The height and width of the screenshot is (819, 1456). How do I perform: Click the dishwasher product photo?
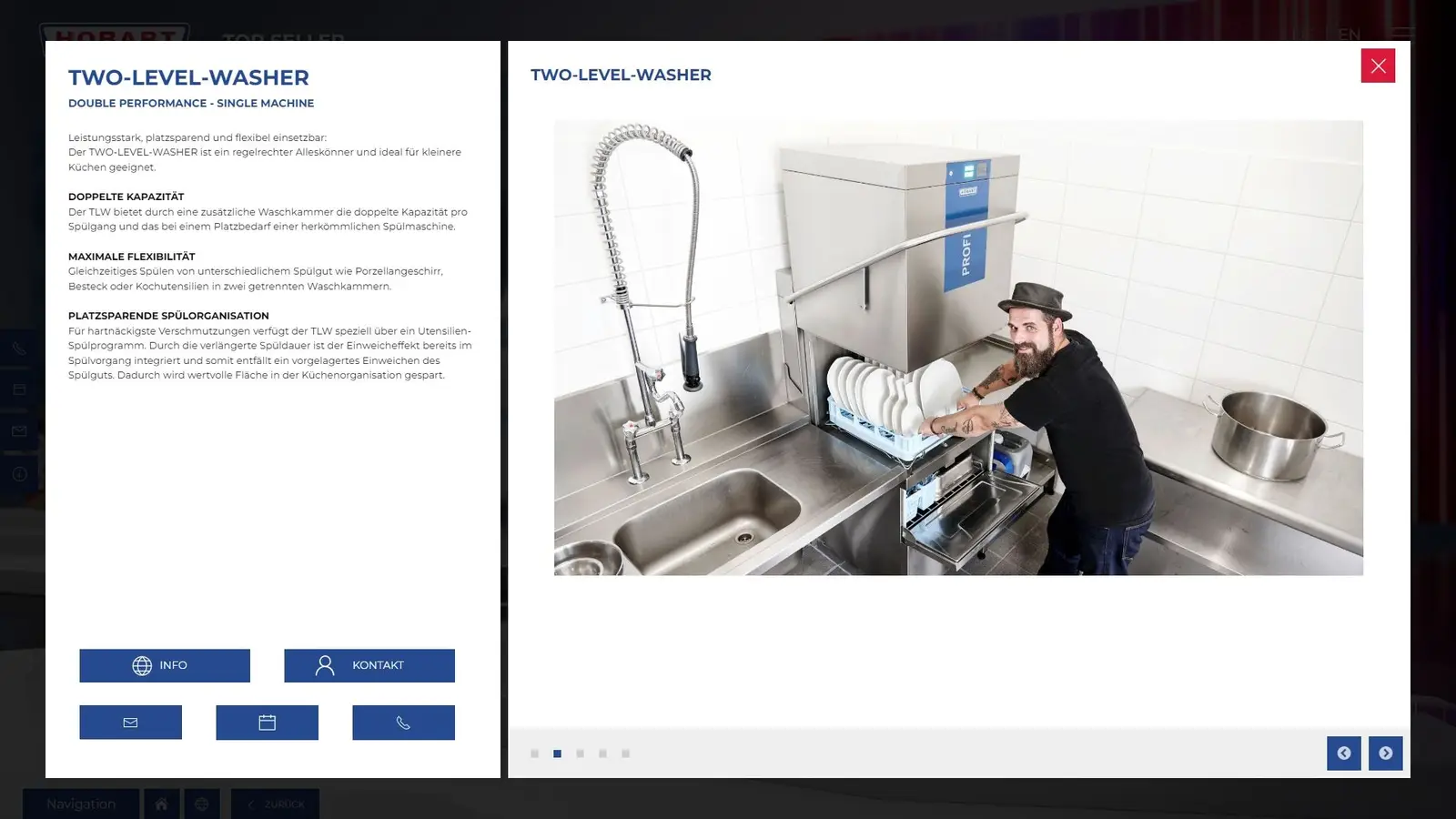pos(958,348)
